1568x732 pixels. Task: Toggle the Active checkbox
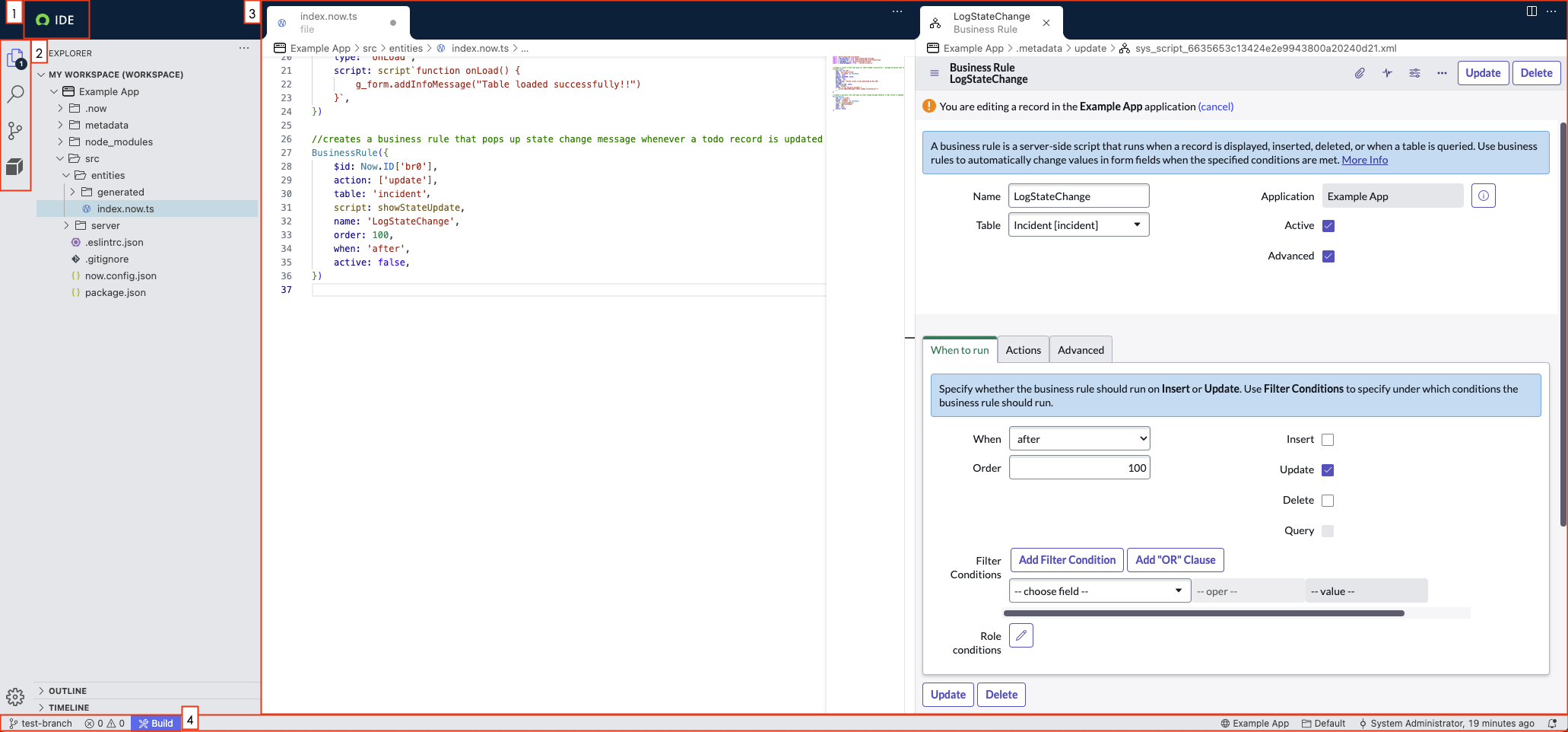pos(1328,226)
